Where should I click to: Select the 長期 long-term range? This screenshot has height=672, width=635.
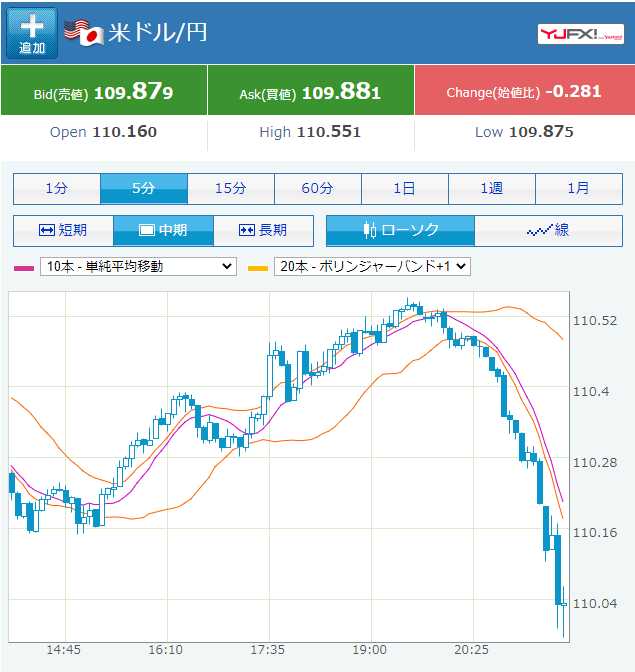pos(264,231)
